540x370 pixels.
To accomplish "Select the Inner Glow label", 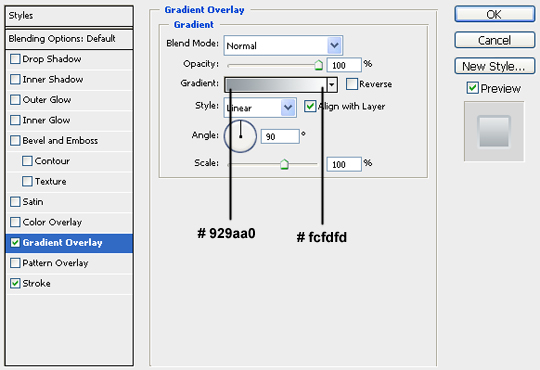I will click(x=46, y=120).
